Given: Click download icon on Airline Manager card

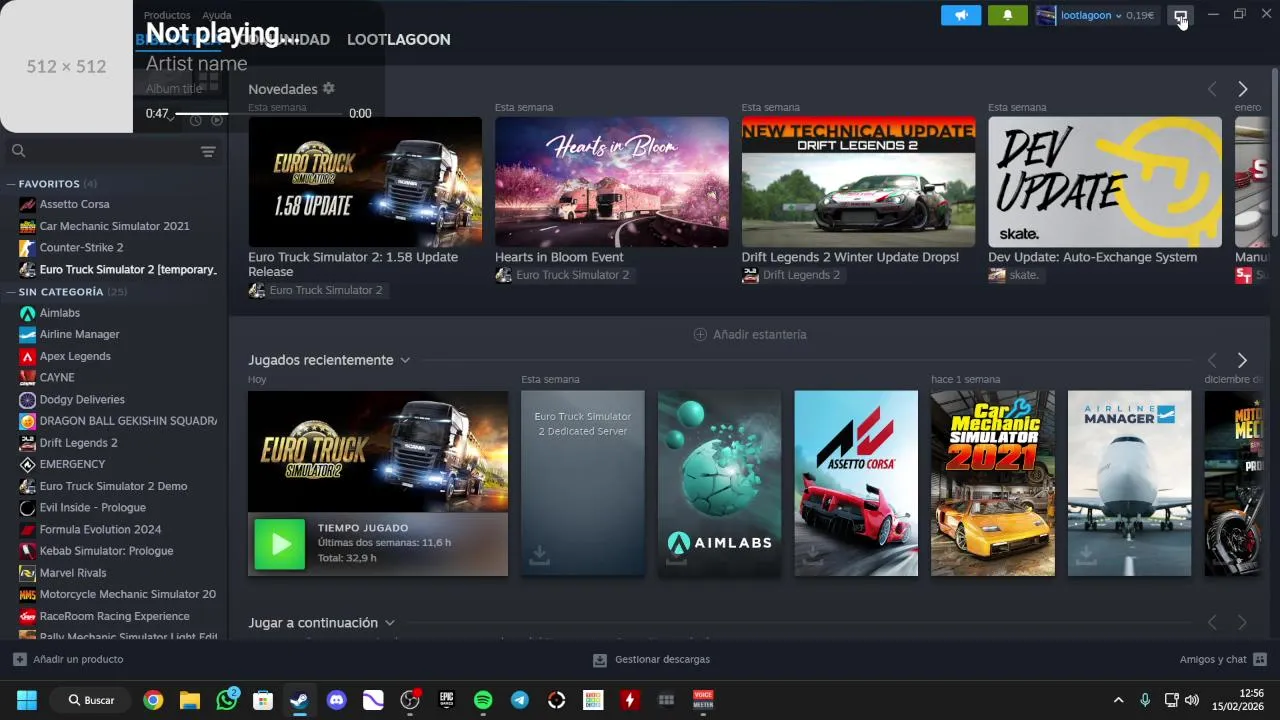Looking at the screenshot, I should pyautogui.click(x=1086, y=555).
